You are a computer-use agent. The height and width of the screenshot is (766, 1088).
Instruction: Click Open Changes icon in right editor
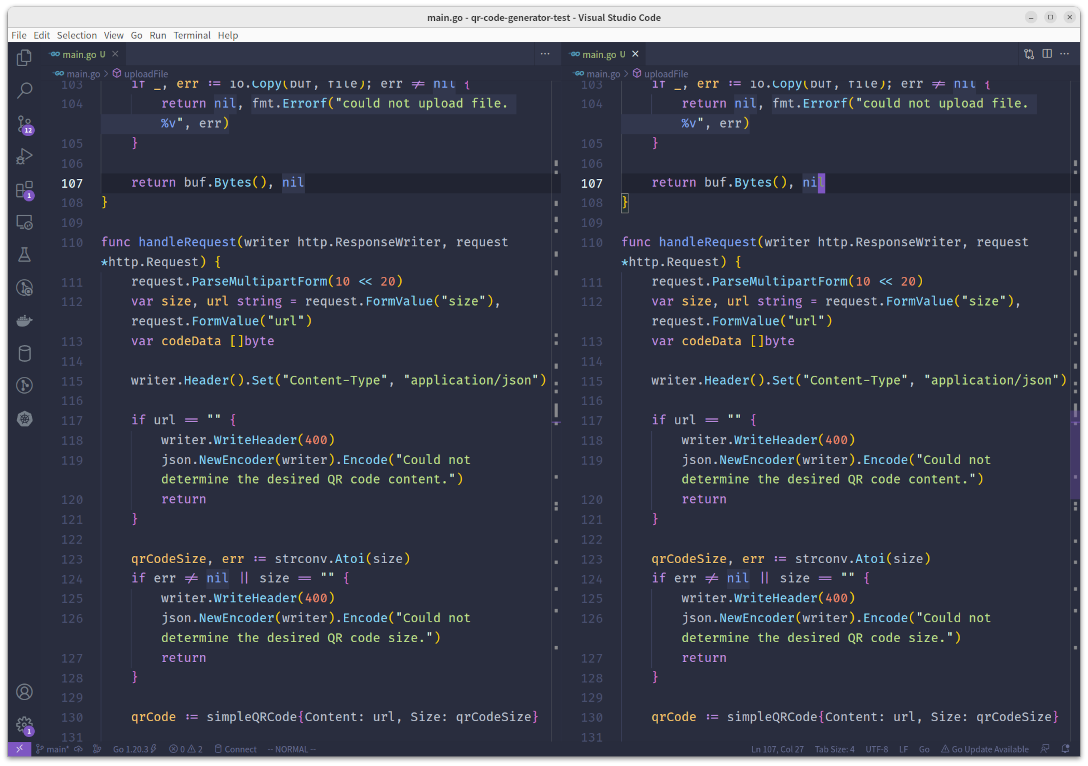[x=1029, y=54]
